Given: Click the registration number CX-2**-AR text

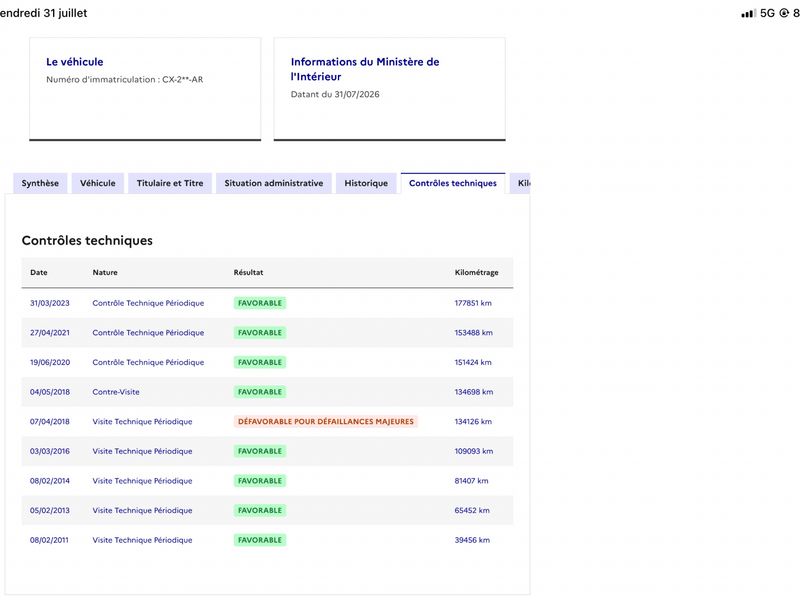Looking at the screenshot, I should (x=183, y=80).
